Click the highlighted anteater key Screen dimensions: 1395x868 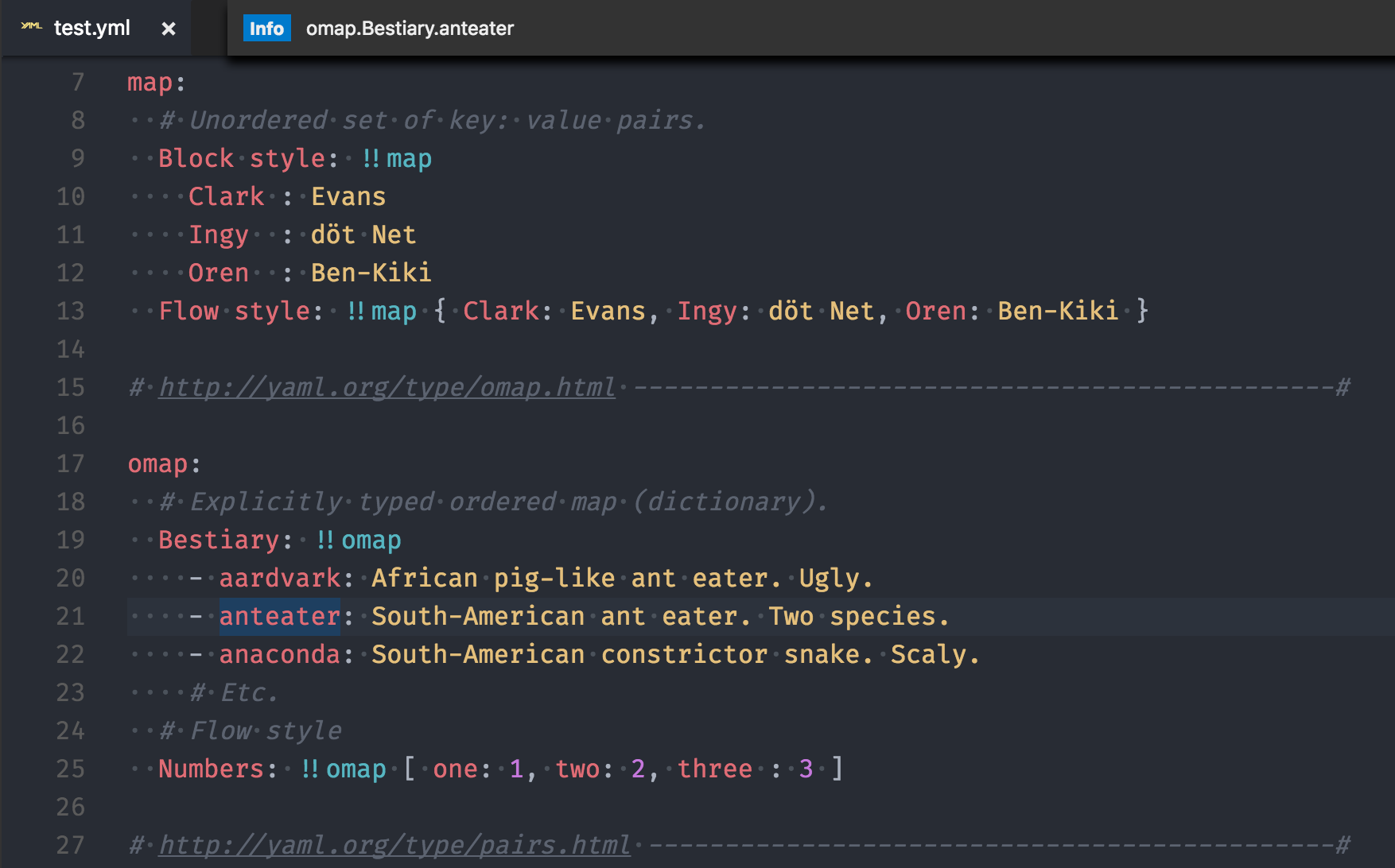pyautogui.click(x=280, y=616)
